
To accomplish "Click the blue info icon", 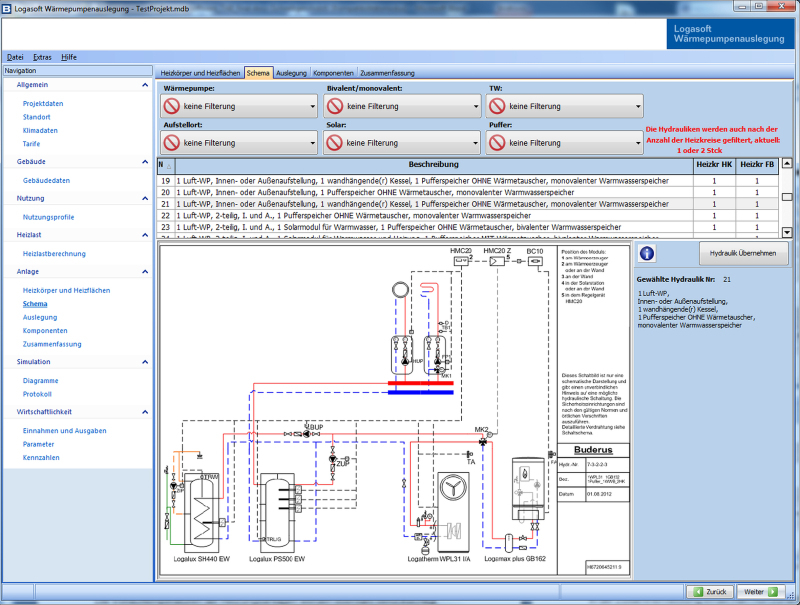I will 647,253.
